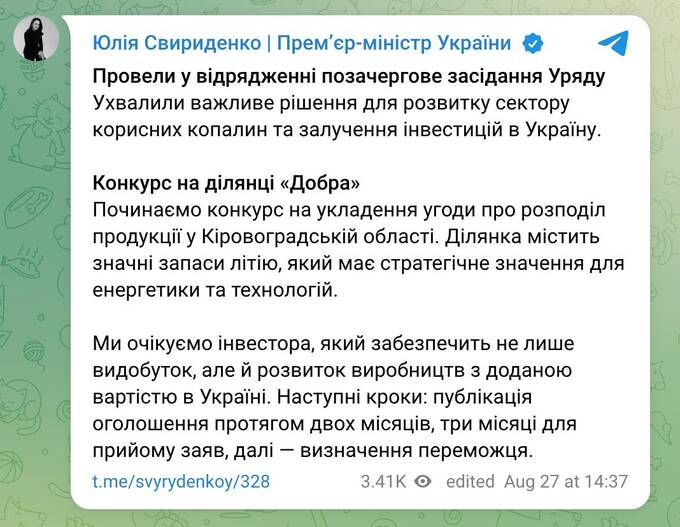Open the channel avatar photo
The width and height of the screenshot is (680, 527).
(35, 38)
